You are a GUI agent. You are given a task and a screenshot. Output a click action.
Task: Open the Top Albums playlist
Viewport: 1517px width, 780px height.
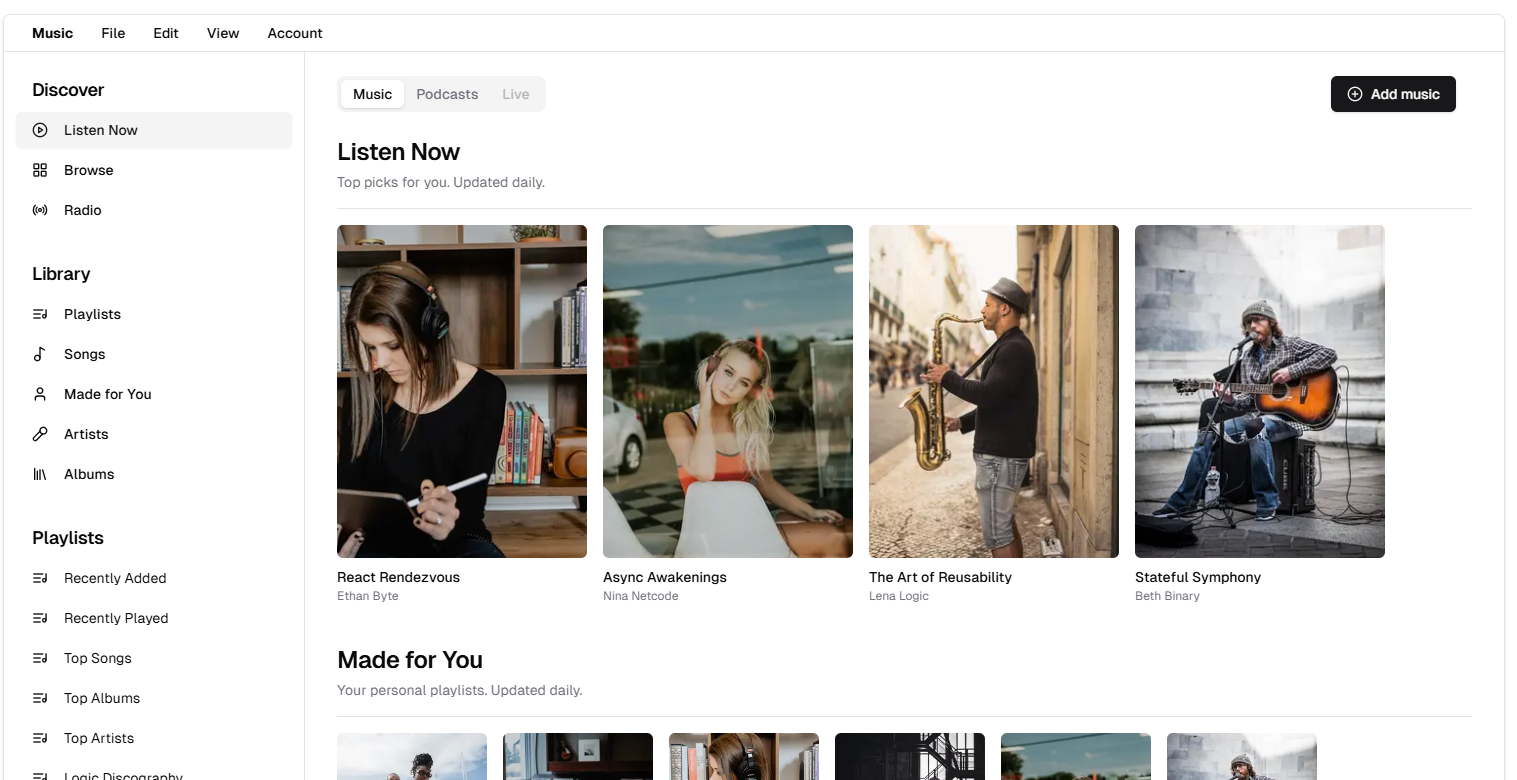coord(154,698)
